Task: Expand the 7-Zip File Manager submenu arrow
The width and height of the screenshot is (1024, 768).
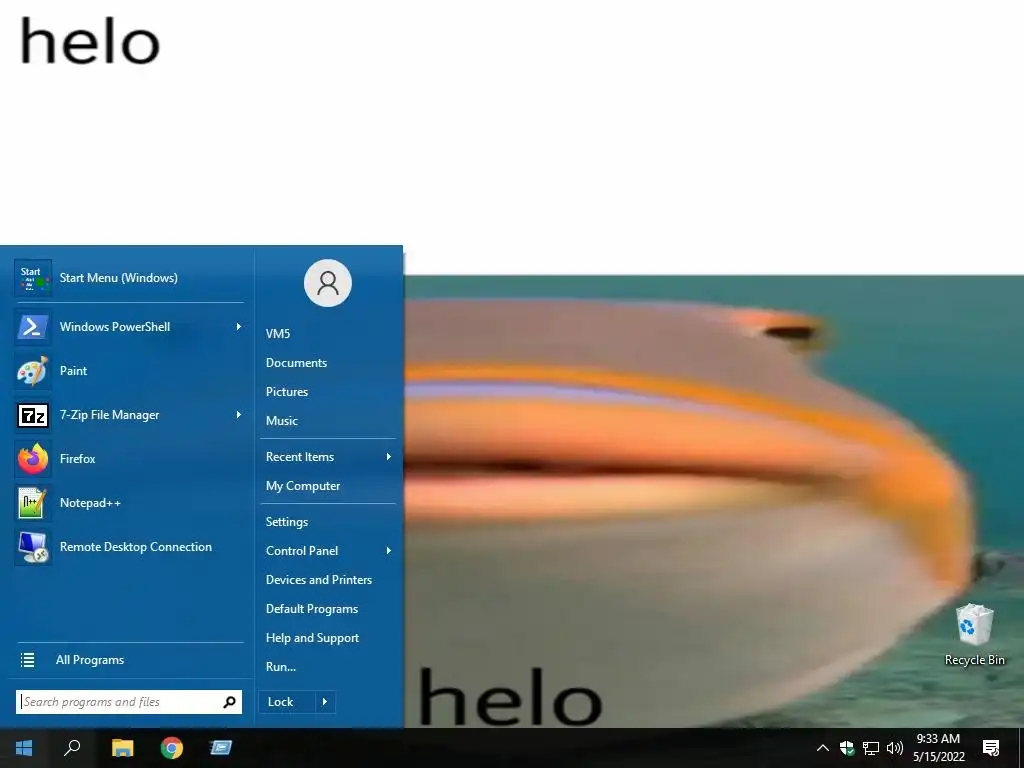Action: coord(239,415)
